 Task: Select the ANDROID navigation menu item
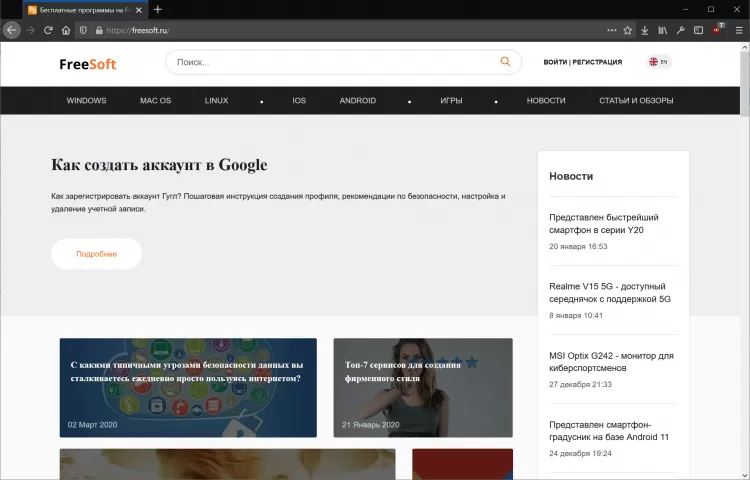click(x=357, y=101)
